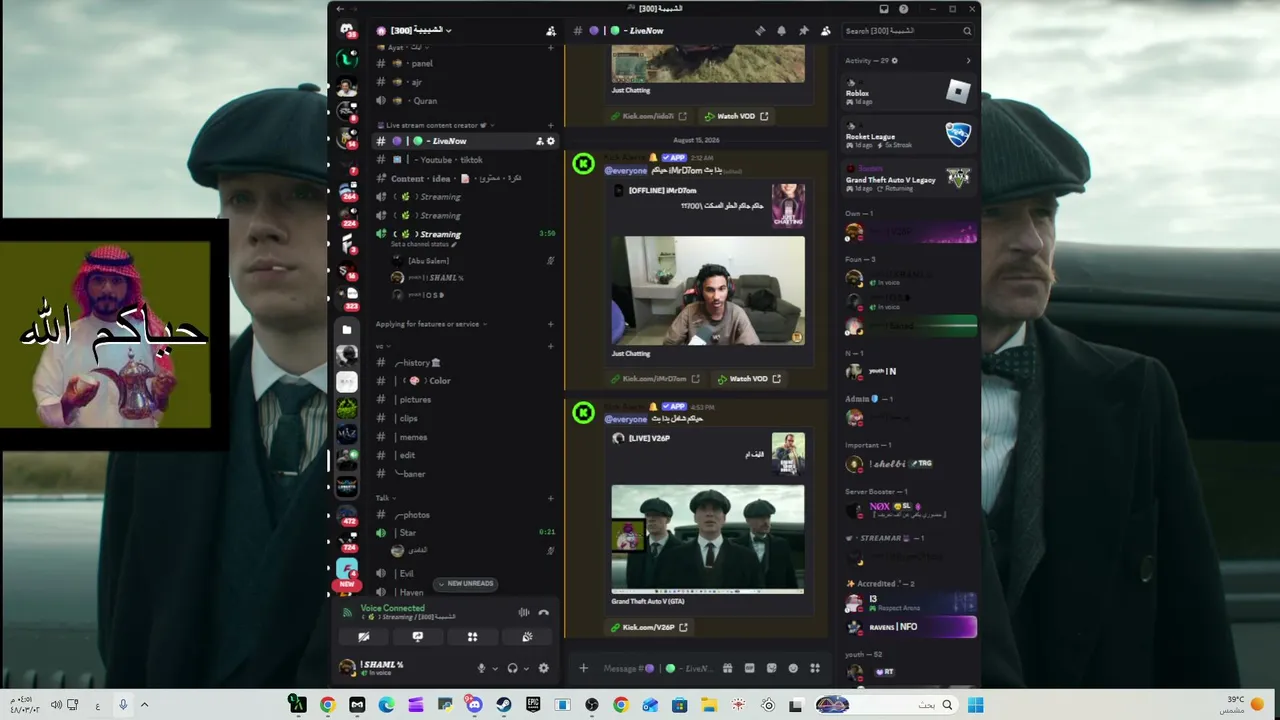Viewport: 1280px width, 720px height.
Task: Open the Kick.com/V26P link
Action: click(648, 627)
